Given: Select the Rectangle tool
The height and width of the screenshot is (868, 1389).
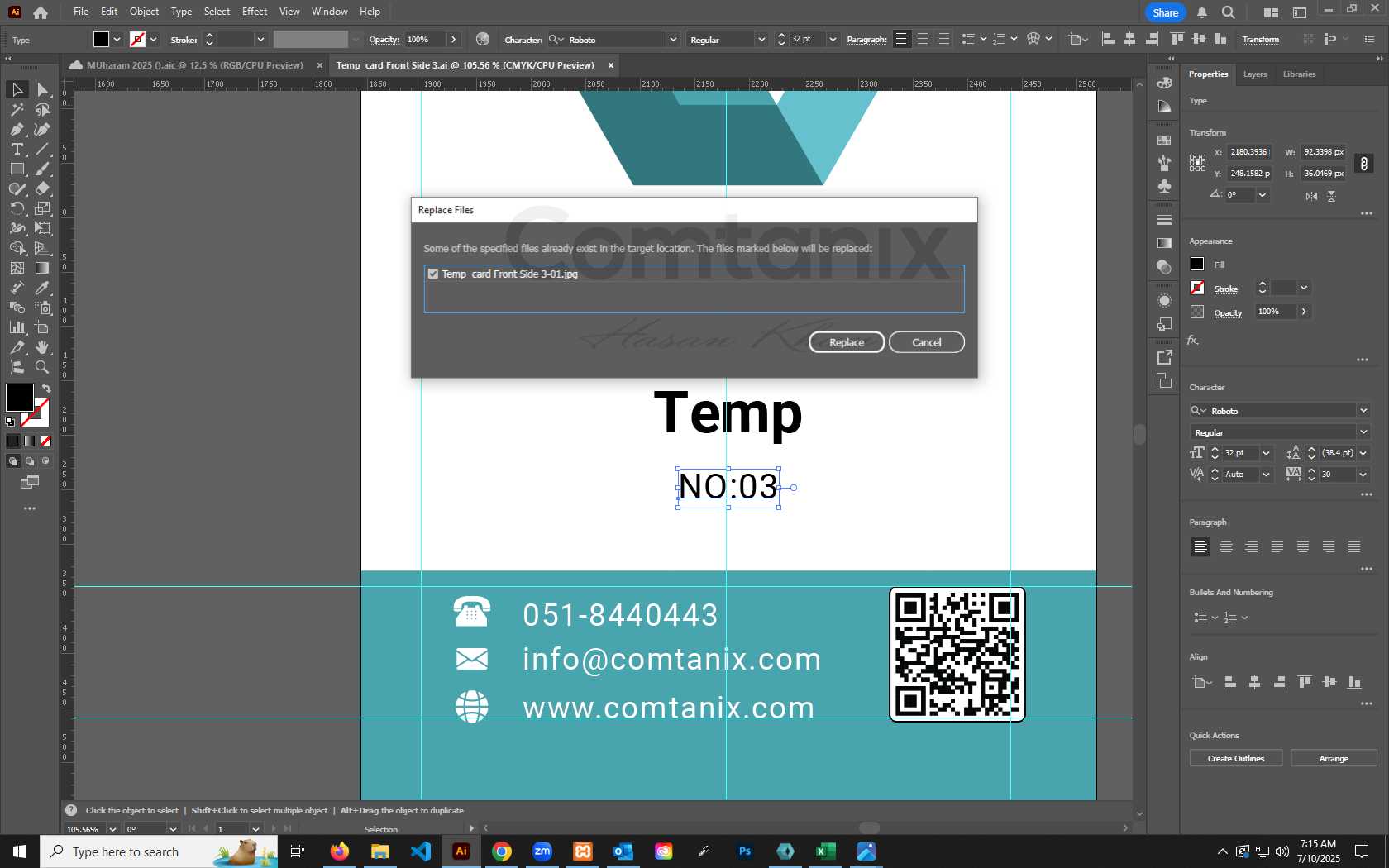Looking at the screenshot, I should (x=17, y=169).
